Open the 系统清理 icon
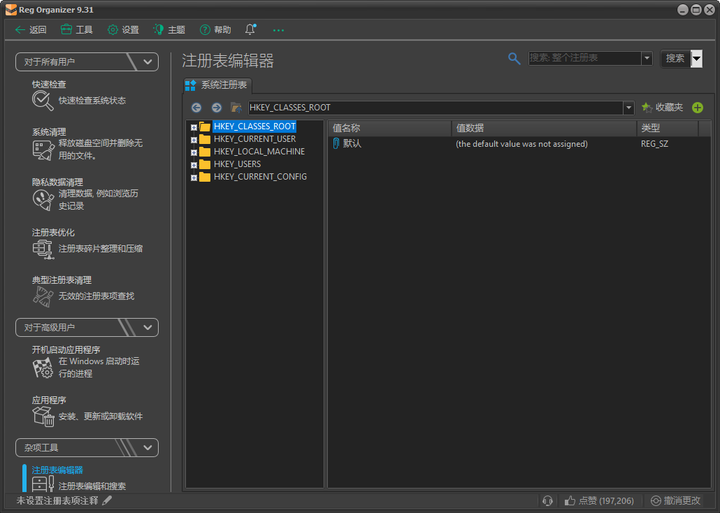Screen dimensions: 720x513 [43, 150]
